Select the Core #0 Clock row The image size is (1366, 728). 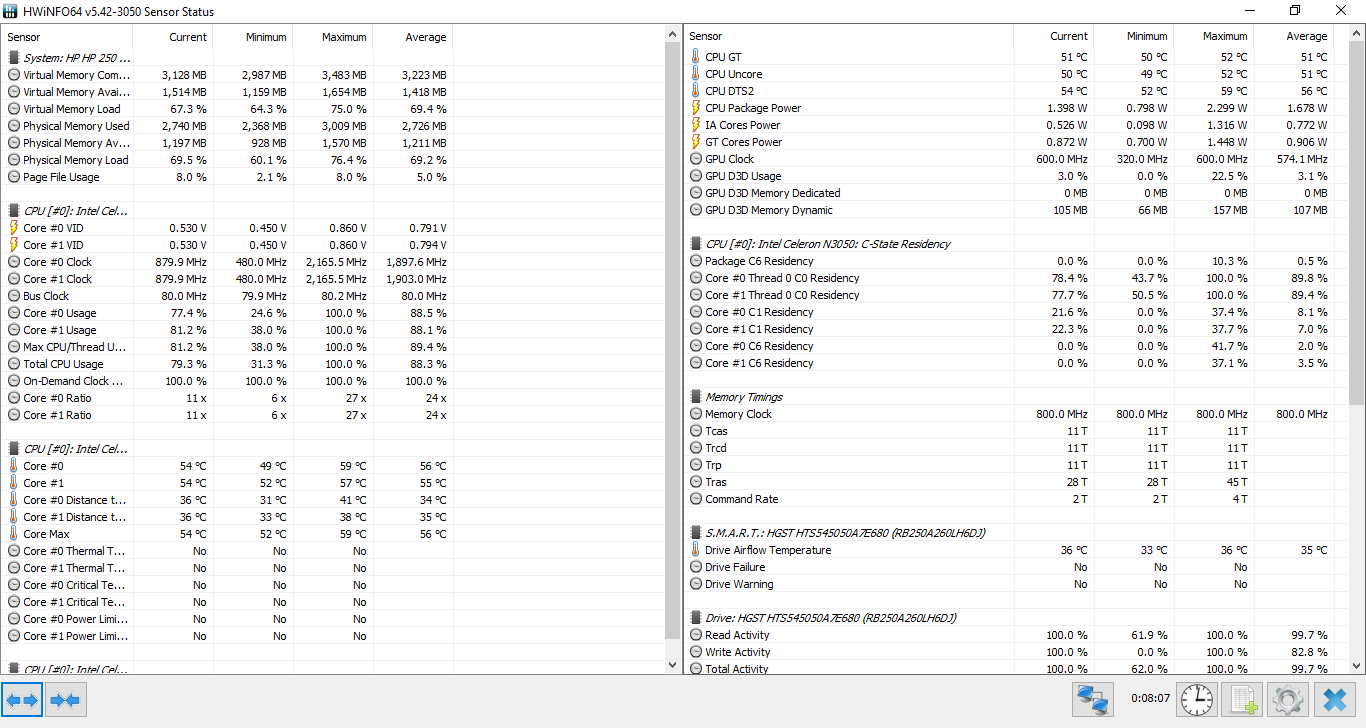click(228, 262)
